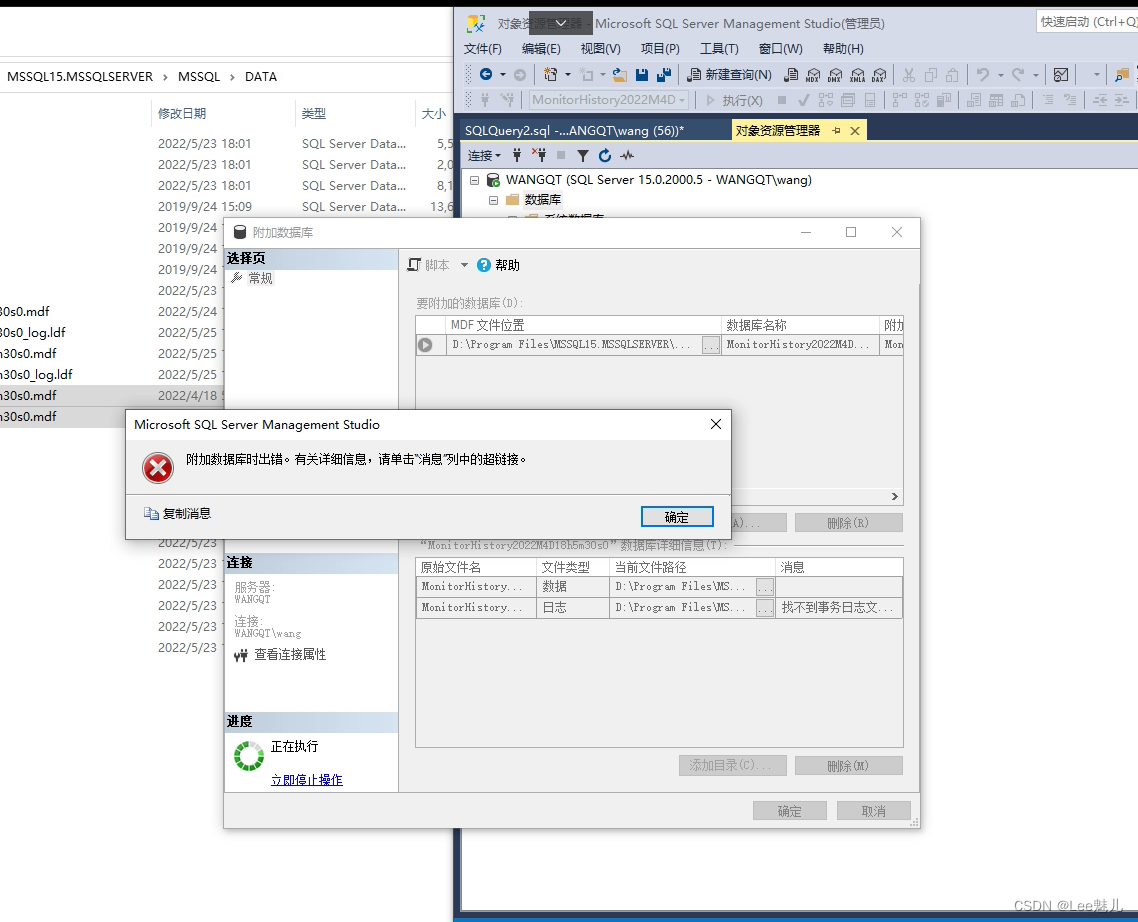Open the MonitorHistory2022M4D database combo box
This screenshot has height=922, width=1138.
click(x=609, y=99)
